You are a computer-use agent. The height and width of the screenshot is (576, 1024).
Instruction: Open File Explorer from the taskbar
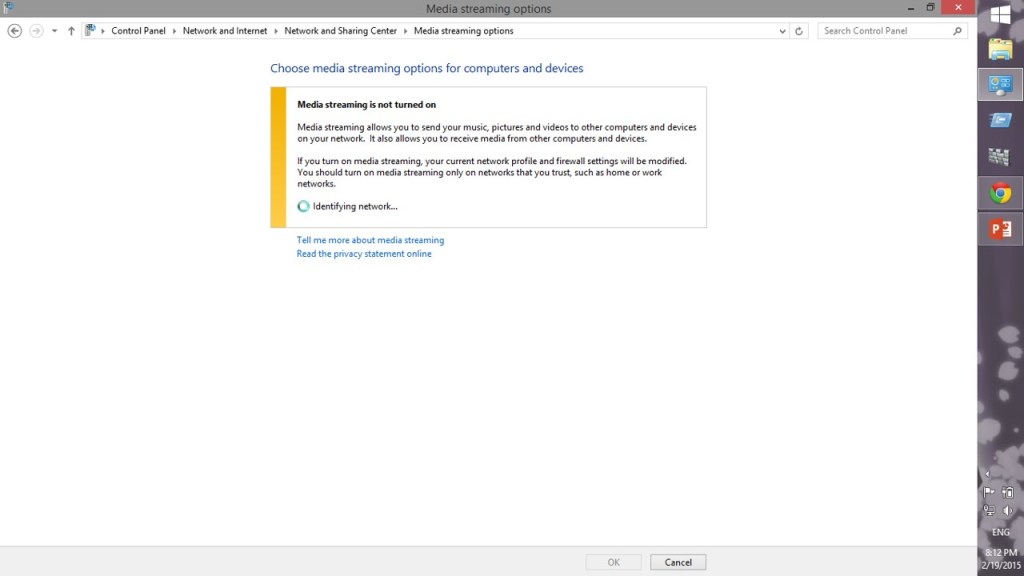tap(1000, 49)
